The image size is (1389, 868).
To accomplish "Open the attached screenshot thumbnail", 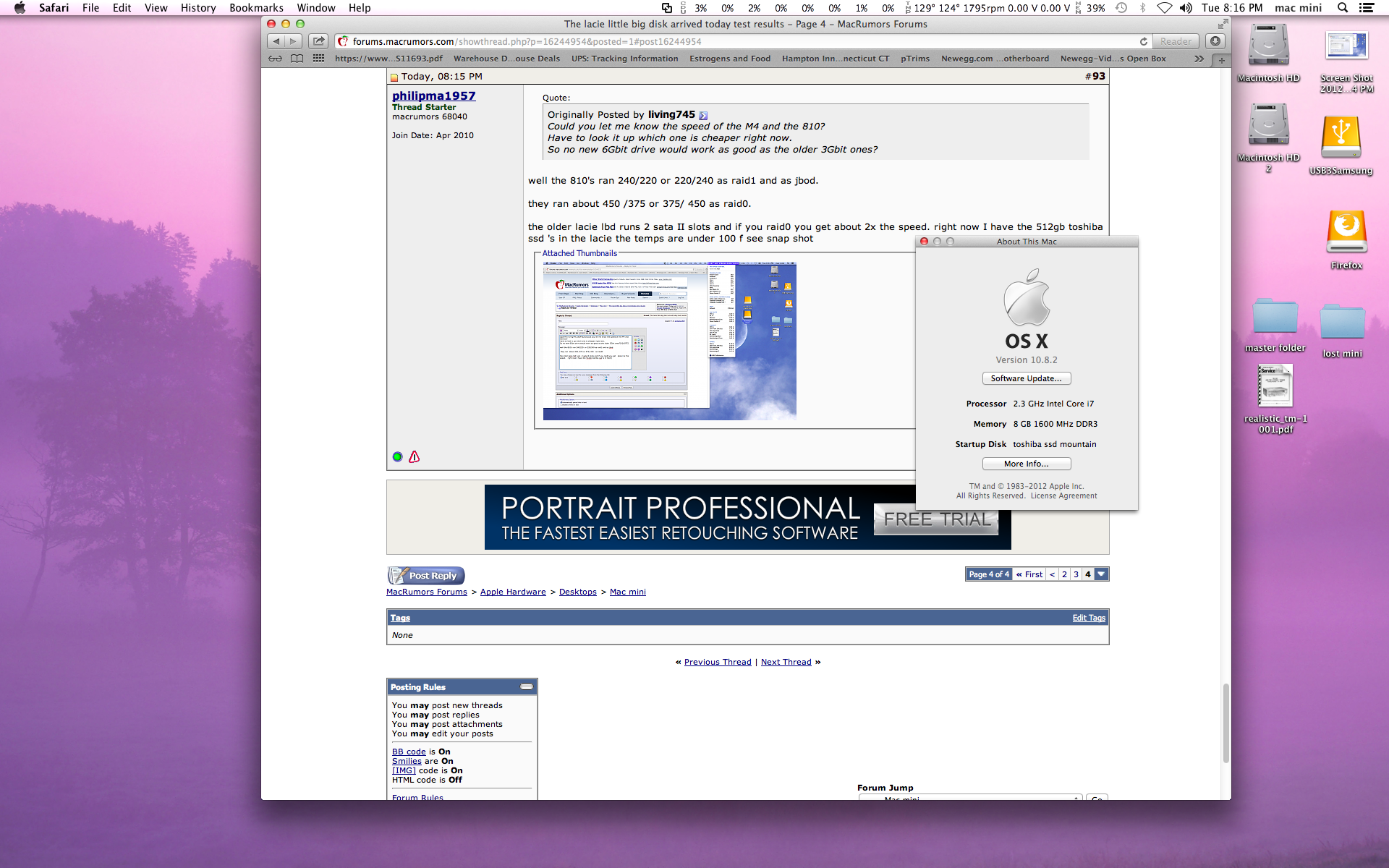I will (669, 341).
